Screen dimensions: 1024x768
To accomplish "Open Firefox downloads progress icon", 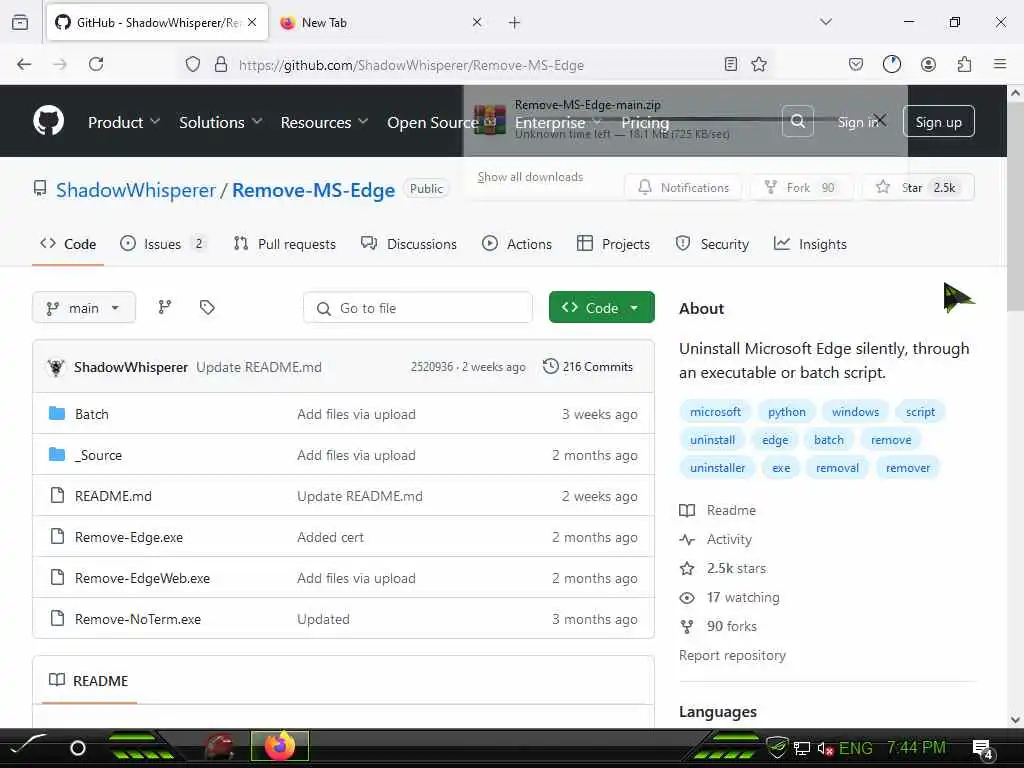I will (891, 64).
